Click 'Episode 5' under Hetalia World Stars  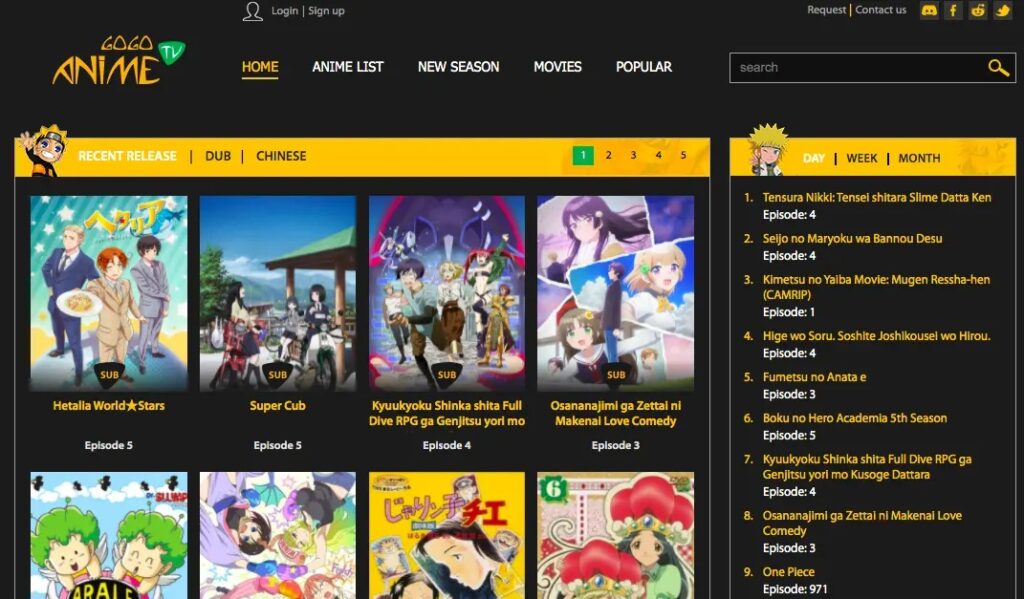pyautogui.click(x=108, y=445)
